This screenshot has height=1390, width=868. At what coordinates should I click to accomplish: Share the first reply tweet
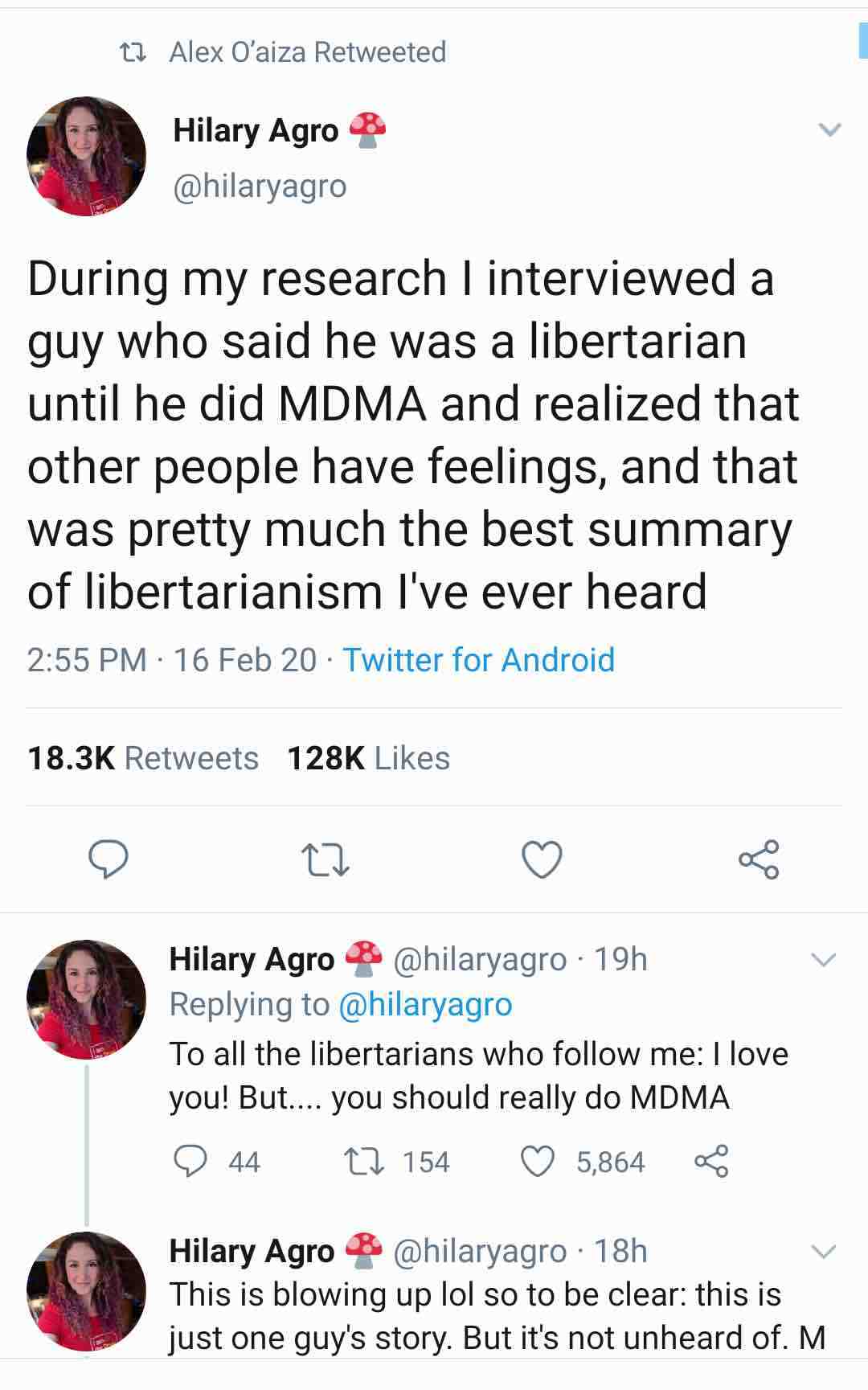(710, 1161)
